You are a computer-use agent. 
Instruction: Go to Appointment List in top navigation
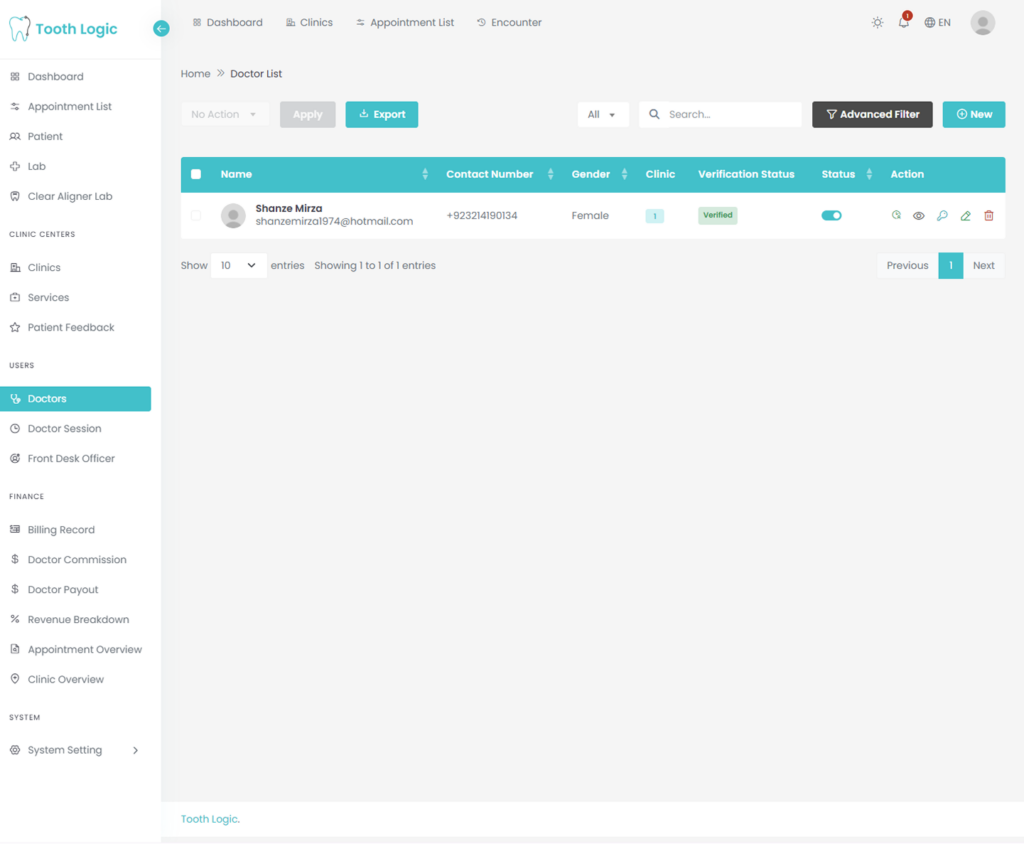coord(405,23)
